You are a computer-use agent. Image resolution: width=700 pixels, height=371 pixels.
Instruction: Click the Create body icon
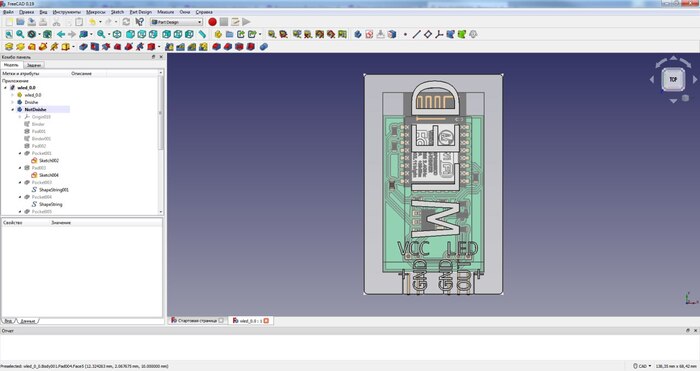click(358, 34)
